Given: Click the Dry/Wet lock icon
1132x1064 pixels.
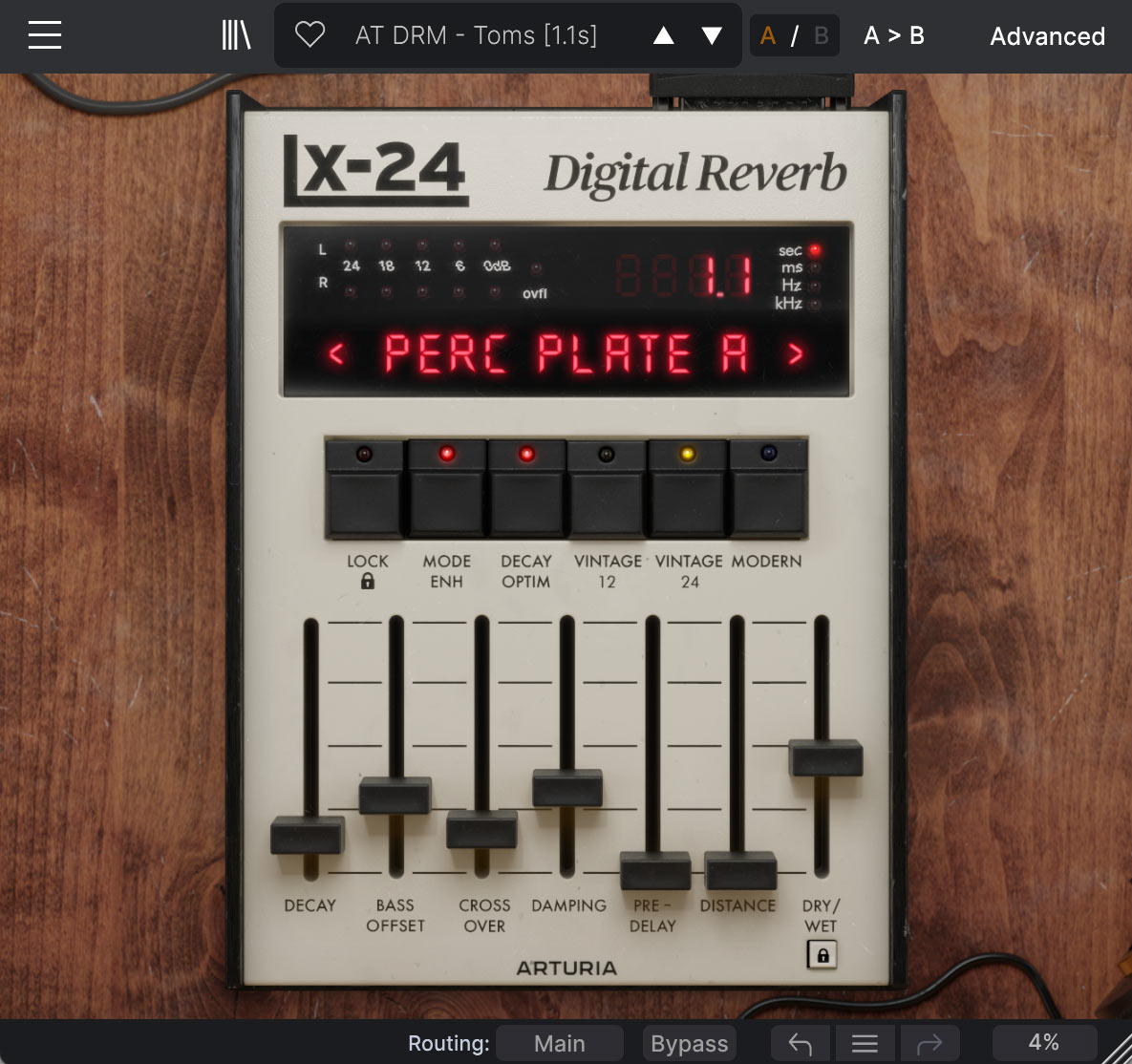Looking at the screenshot, I should 822,955.
